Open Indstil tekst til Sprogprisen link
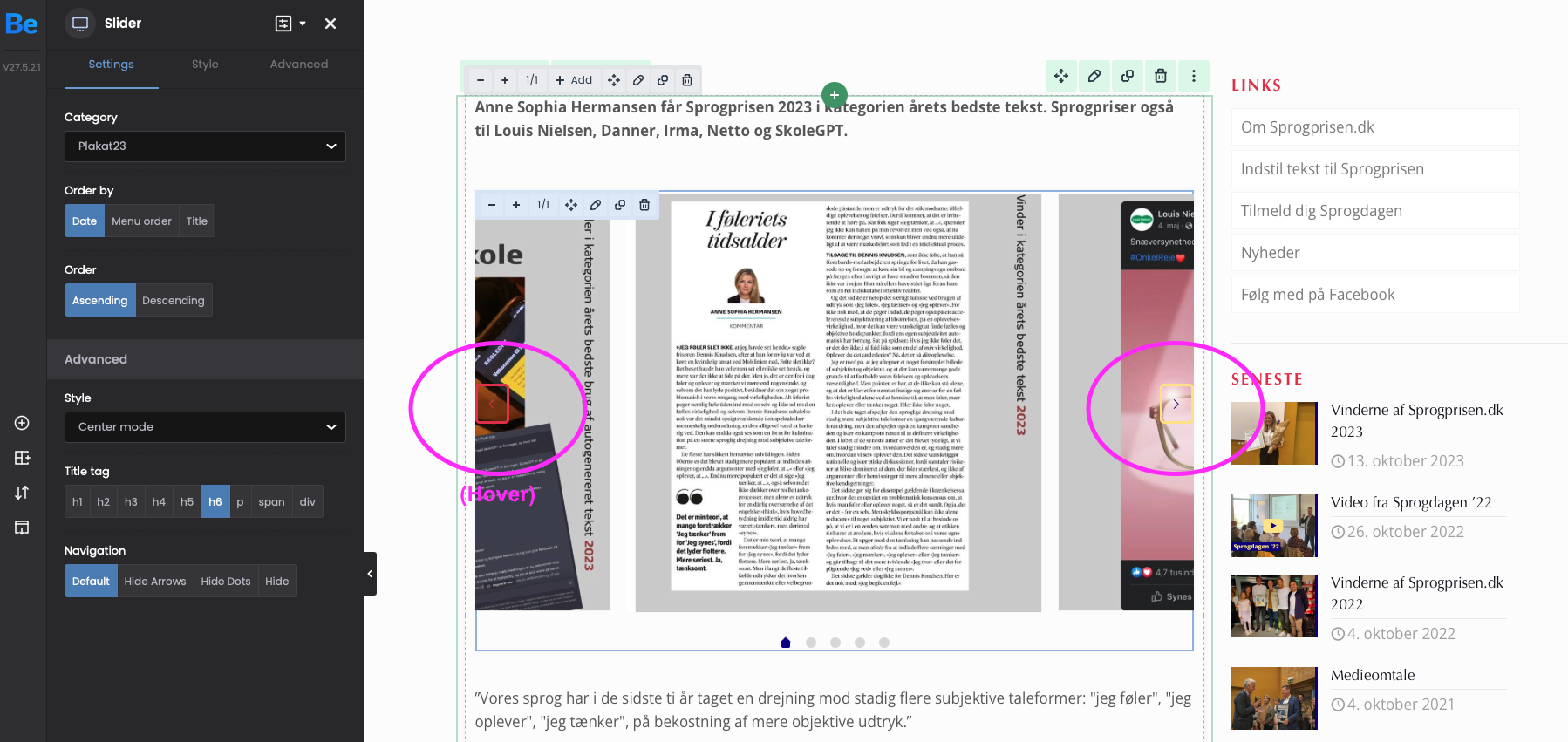Viewport: 1568px width, 742px height. tap(1375, 169)
